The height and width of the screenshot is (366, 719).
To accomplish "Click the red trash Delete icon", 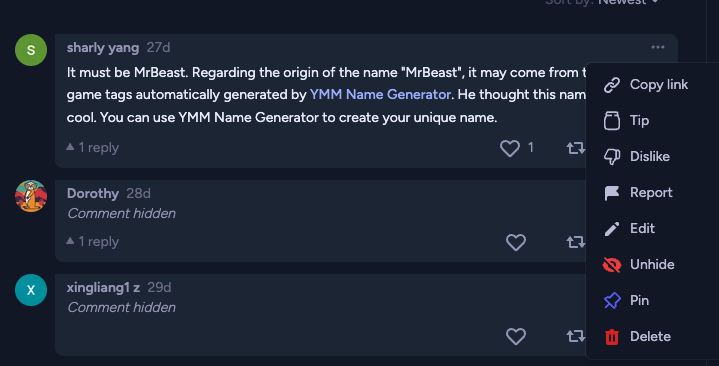I will click(612, 337).
